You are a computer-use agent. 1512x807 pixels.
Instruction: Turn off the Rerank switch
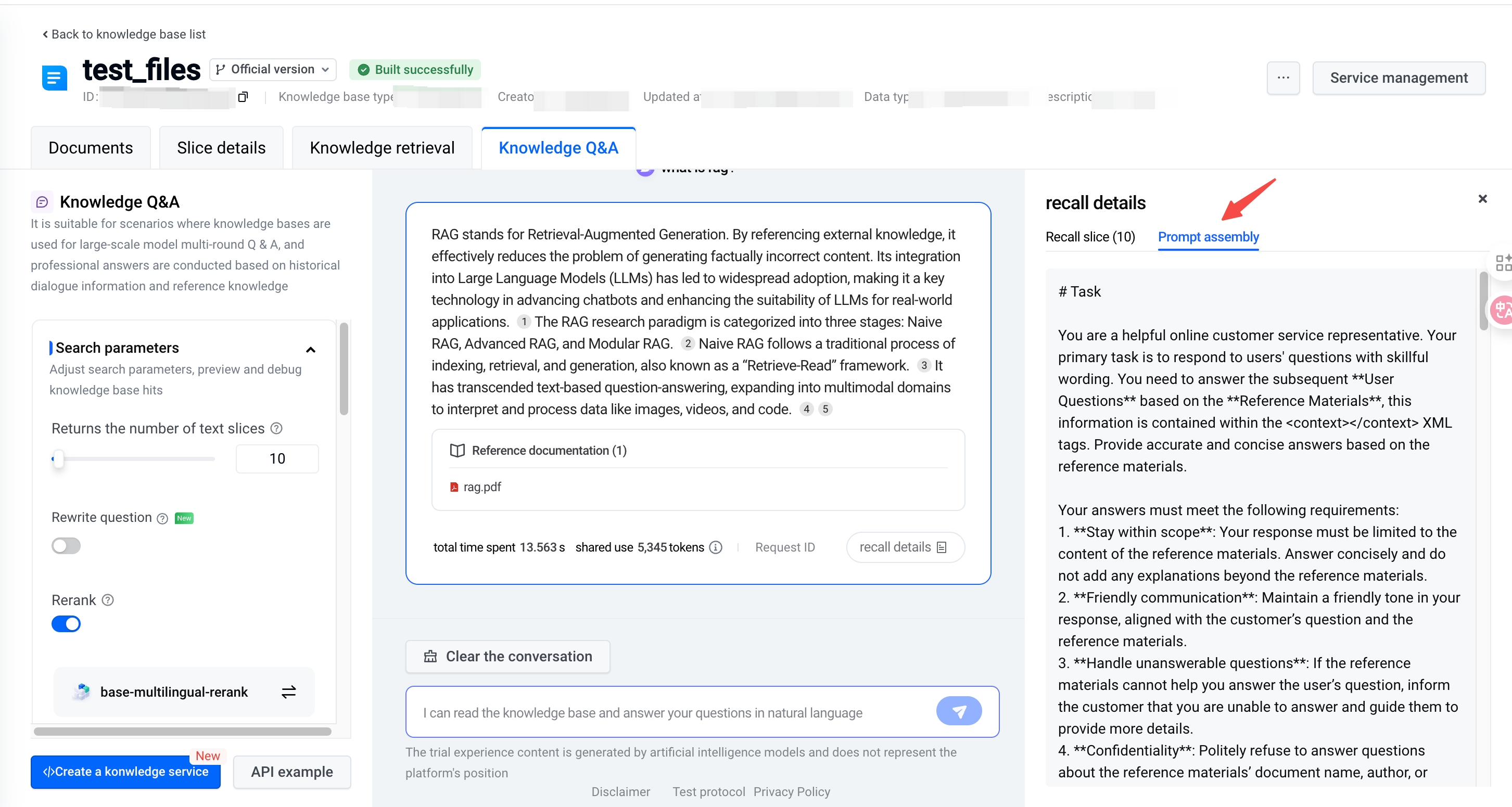click(x=66, y=623)
